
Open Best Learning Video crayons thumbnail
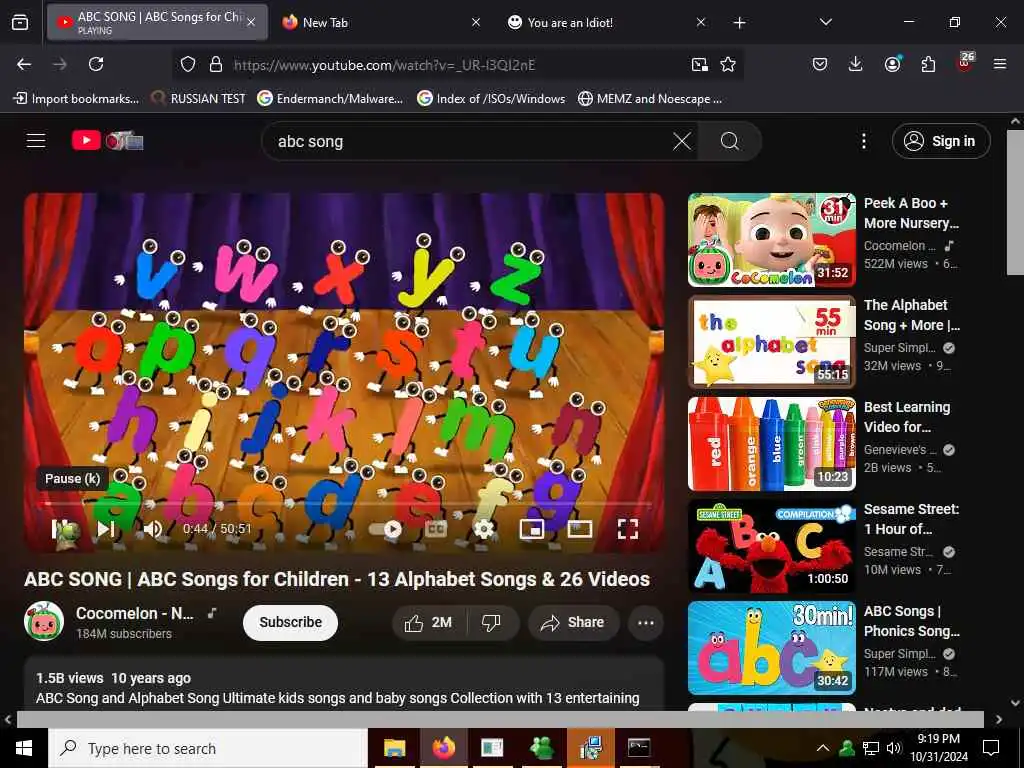coord(771,443)
